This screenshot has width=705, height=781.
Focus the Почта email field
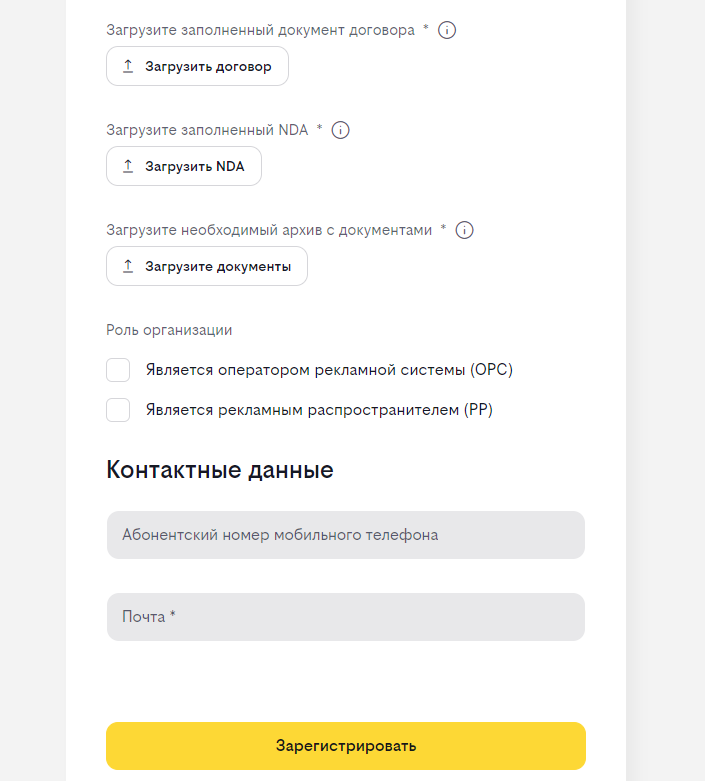point(346,617)
